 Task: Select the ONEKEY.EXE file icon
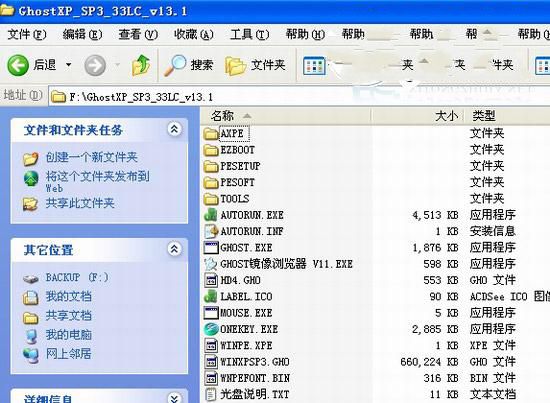[211, 329]
